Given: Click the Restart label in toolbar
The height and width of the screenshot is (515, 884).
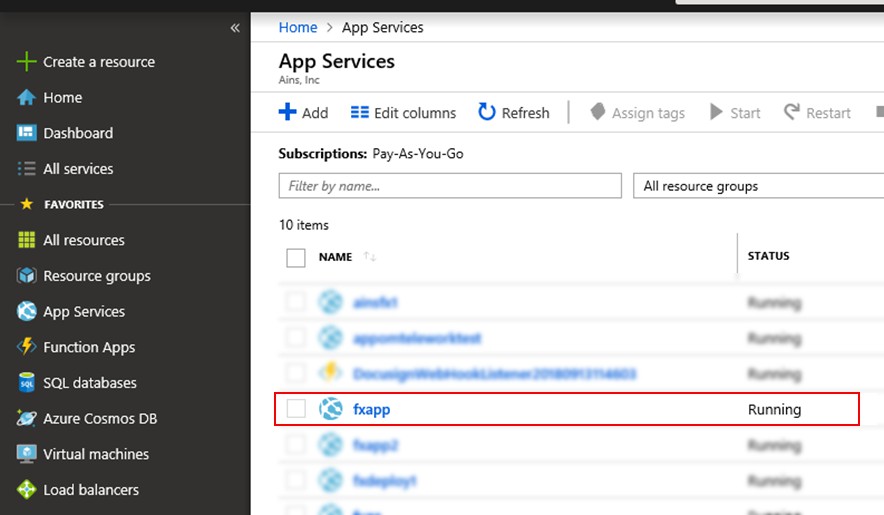Looking at the screenshot, I should point(828,113).
